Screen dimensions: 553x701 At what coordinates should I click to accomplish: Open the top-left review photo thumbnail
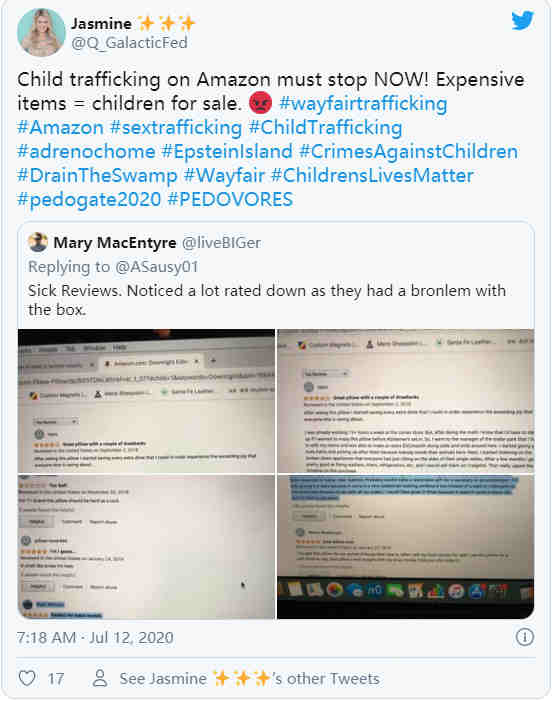click(x=146, y=401)
